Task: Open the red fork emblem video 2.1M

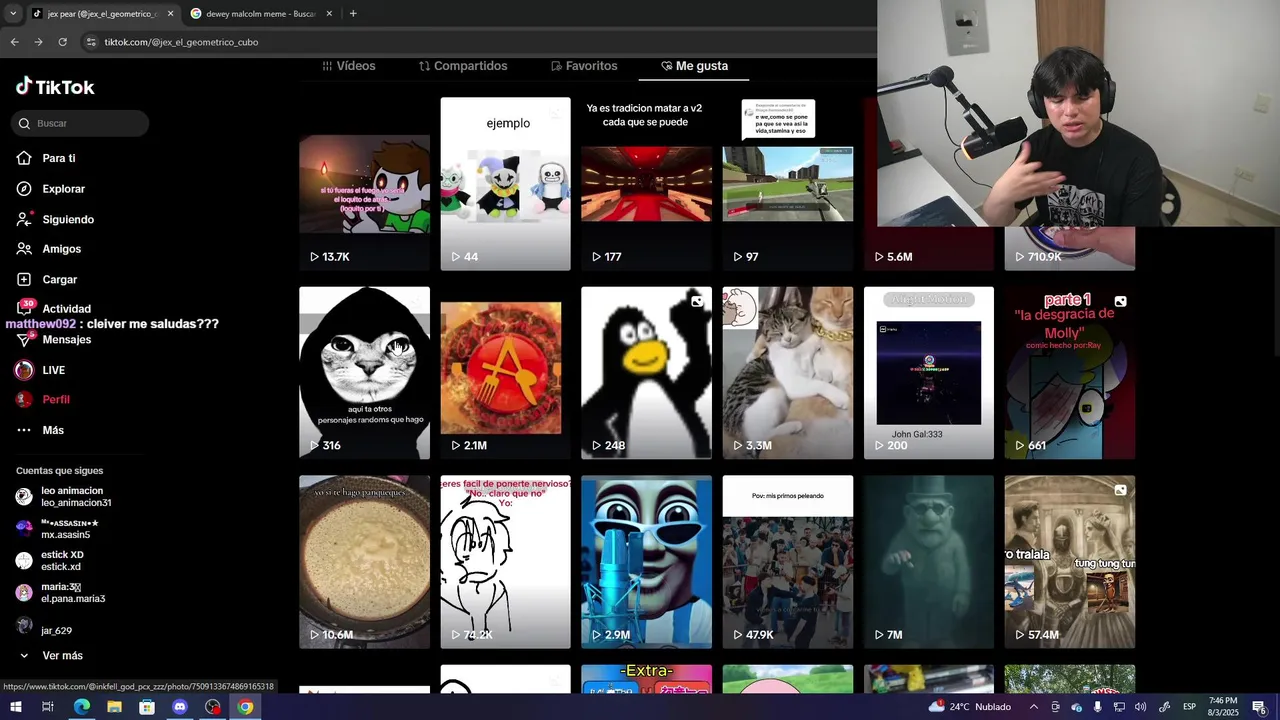Action: [505, 373]
